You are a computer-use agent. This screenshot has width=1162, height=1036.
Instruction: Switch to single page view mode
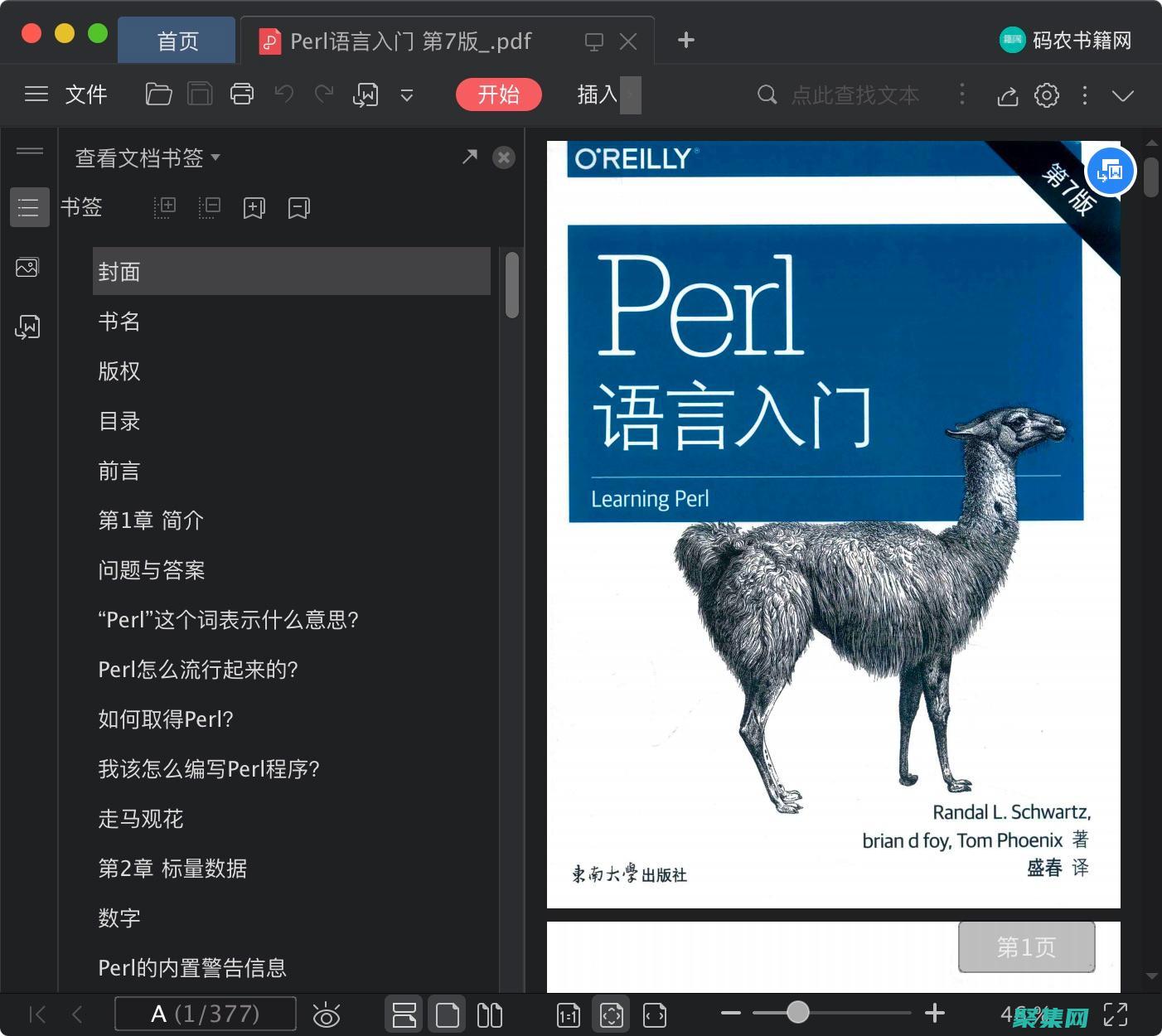pos(448,1014)
